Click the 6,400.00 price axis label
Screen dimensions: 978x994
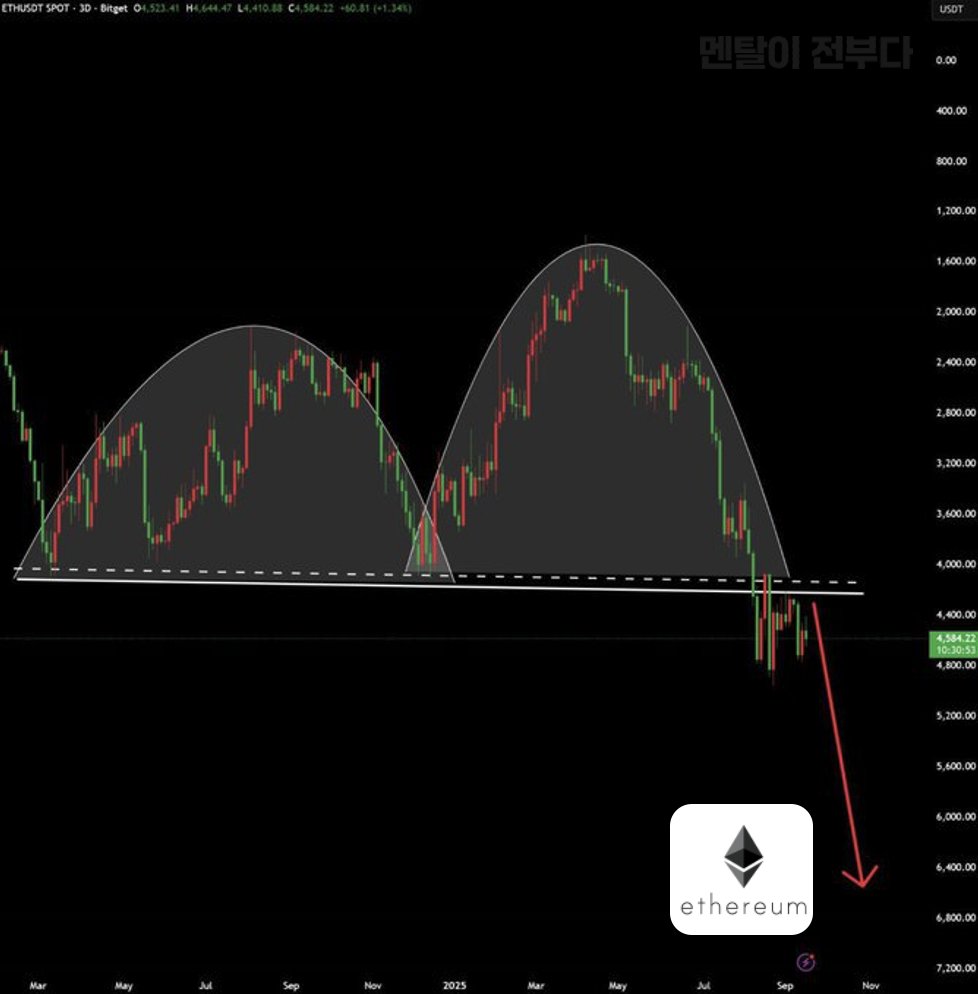click(x=956, y=867)
